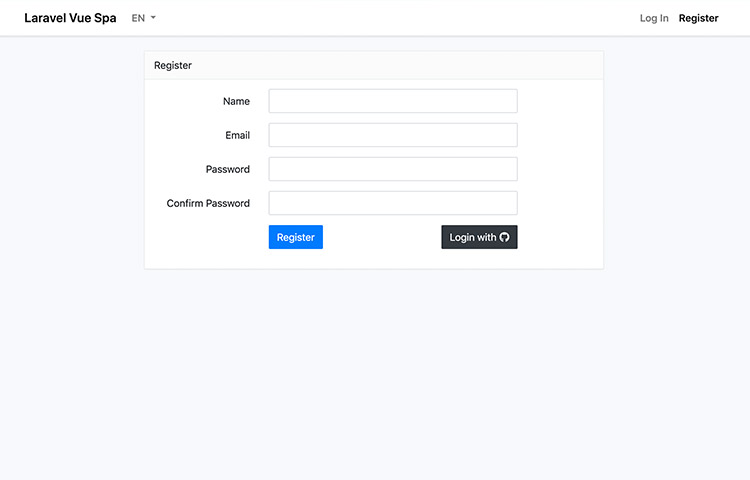Viewport: 750px width, 480px height.
Task: Click the empty page background below the form
Action: [x=375, y=380]
